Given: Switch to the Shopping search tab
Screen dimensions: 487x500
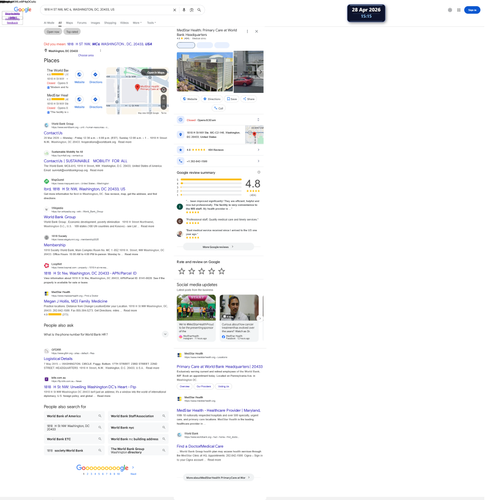Looking at the screenshot, I should pyautogui.click(x=110, y=23).
